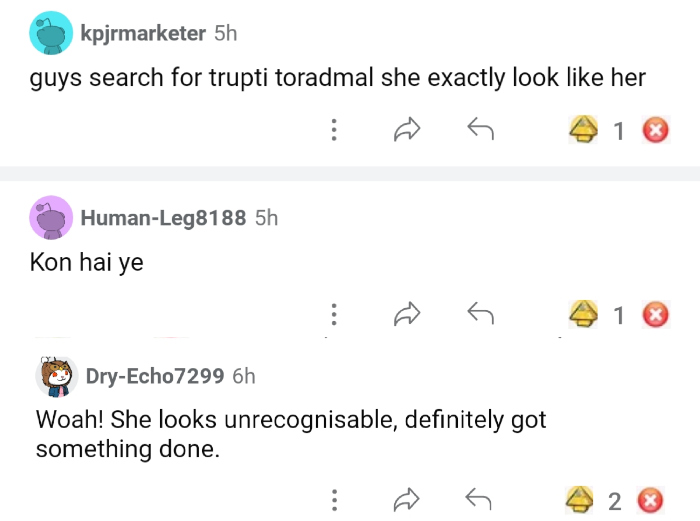Reply to the 'Kon hai ye' comment

tap(481, 315)
